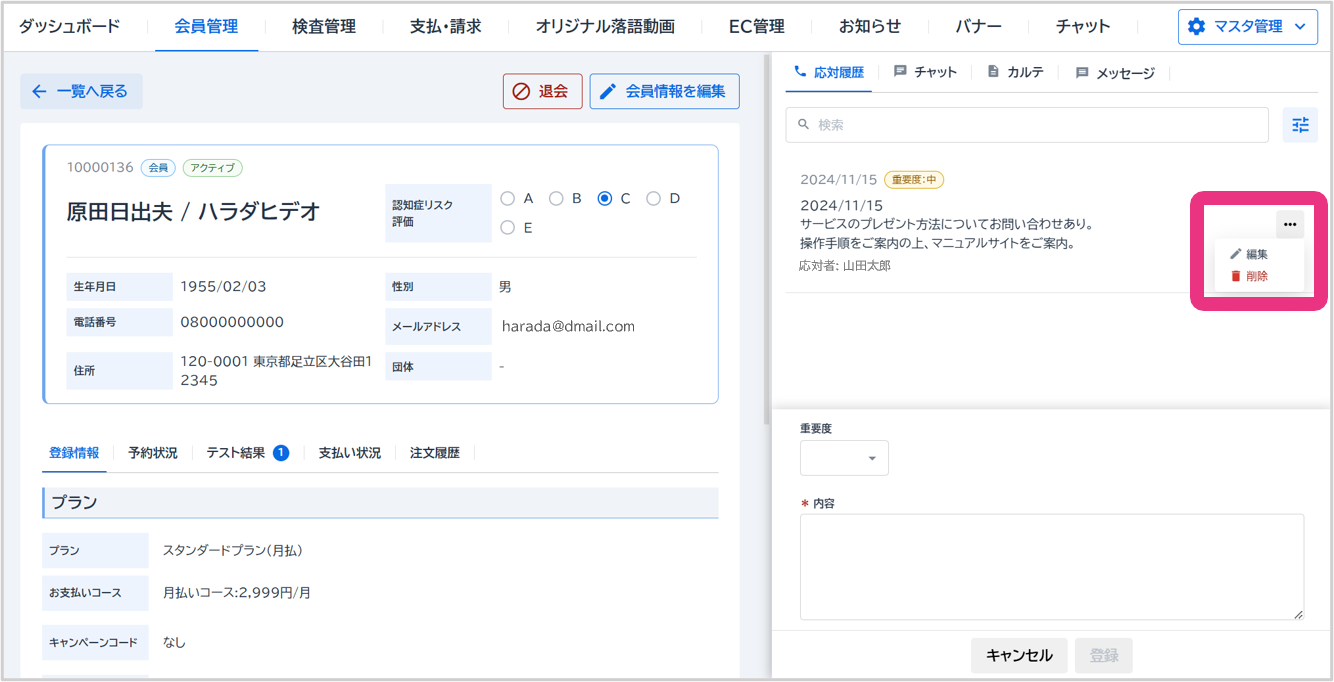Go back with 一覧へ戻る button

point(81,91)
